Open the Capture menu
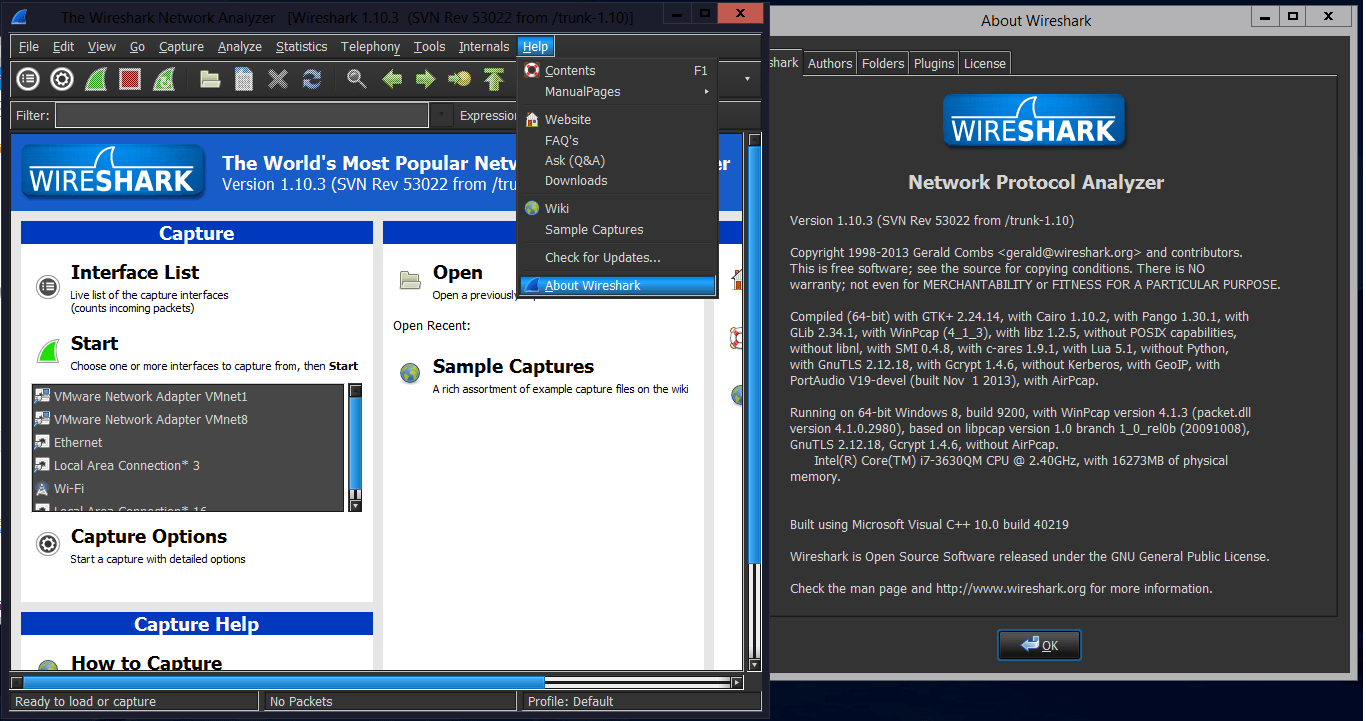The image size is (1366, 721). [181, 47]
